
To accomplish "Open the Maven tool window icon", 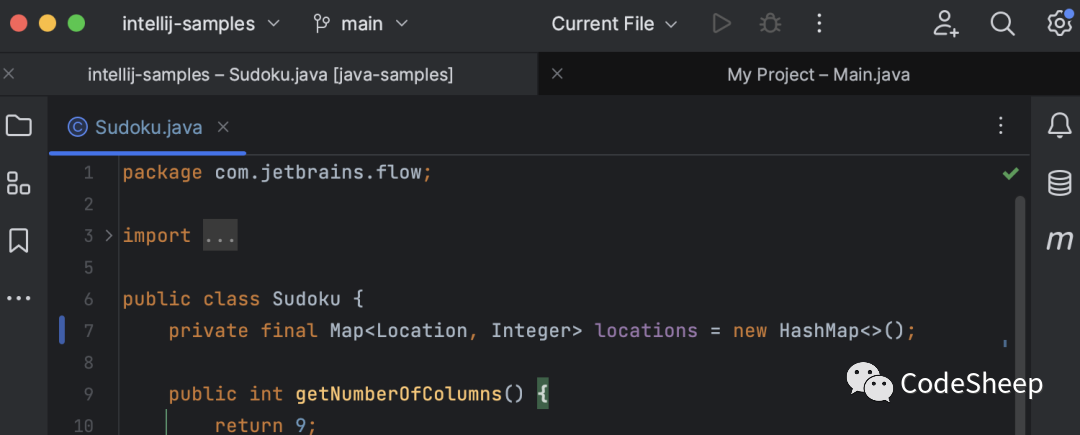I will coord(1059,240).
